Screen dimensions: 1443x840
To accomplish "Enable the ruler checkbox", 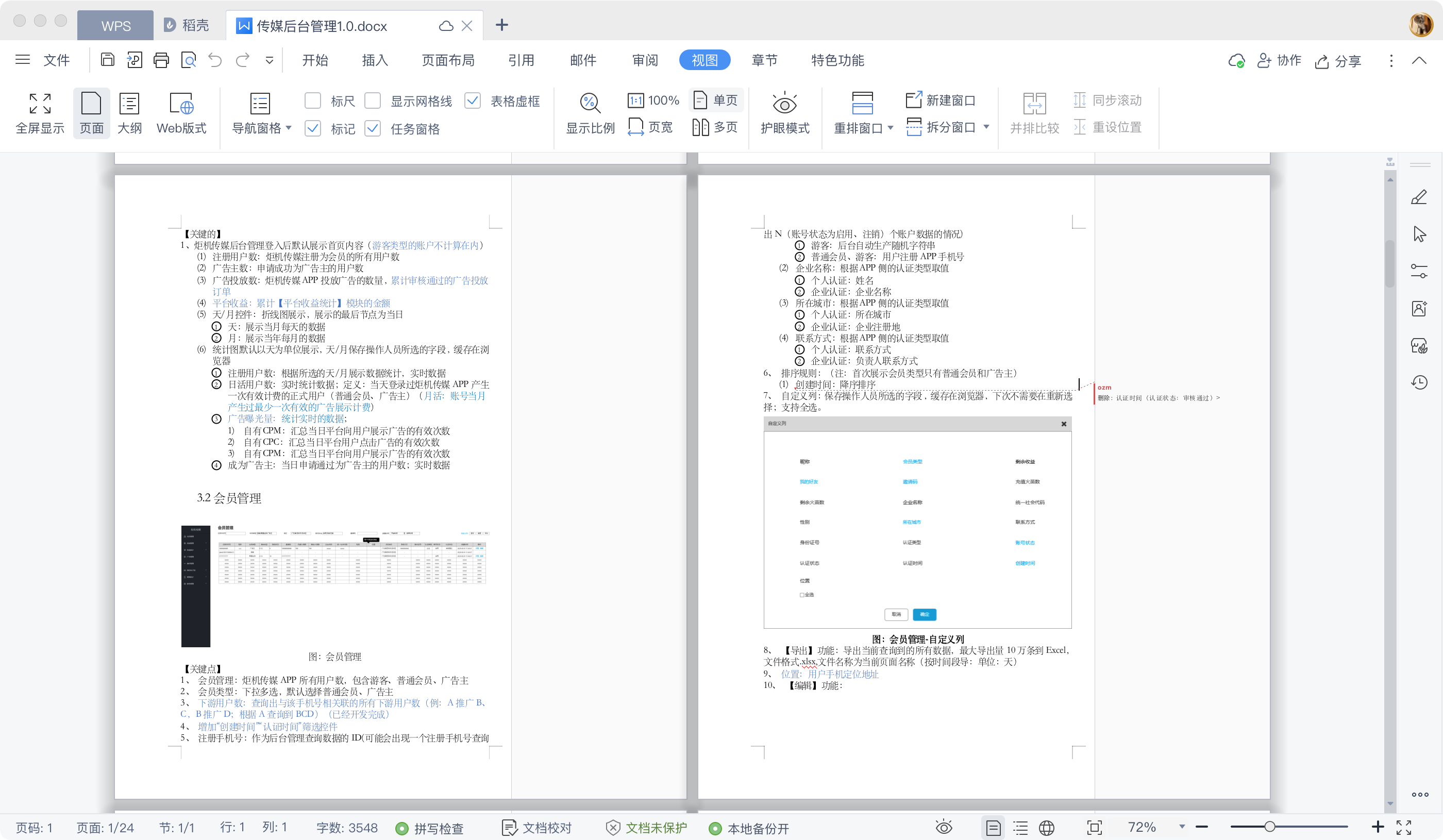I will click(x=313, y=101).
